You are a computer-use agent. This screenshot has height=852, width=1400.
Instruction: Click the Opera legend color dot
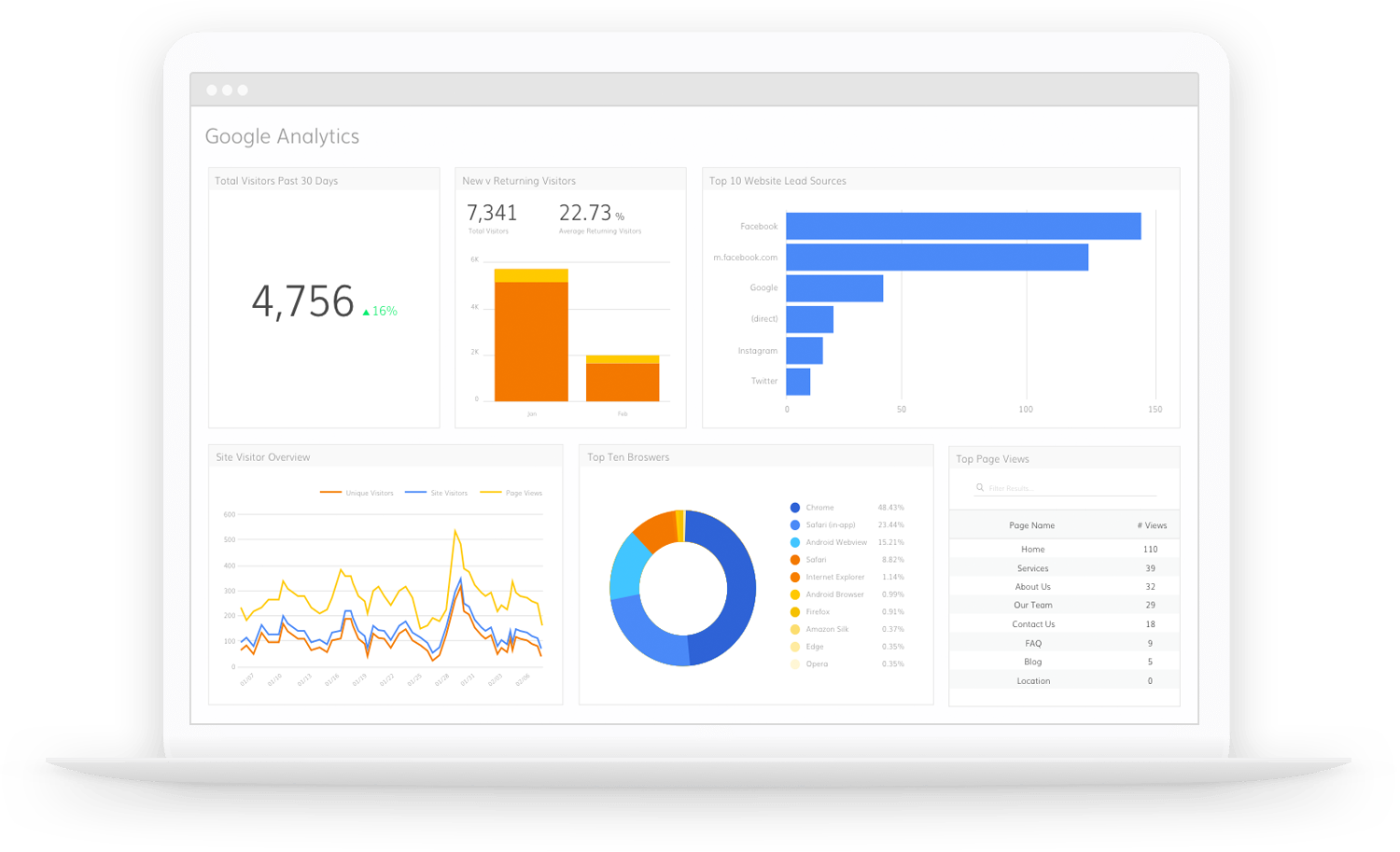click(794, 664)
